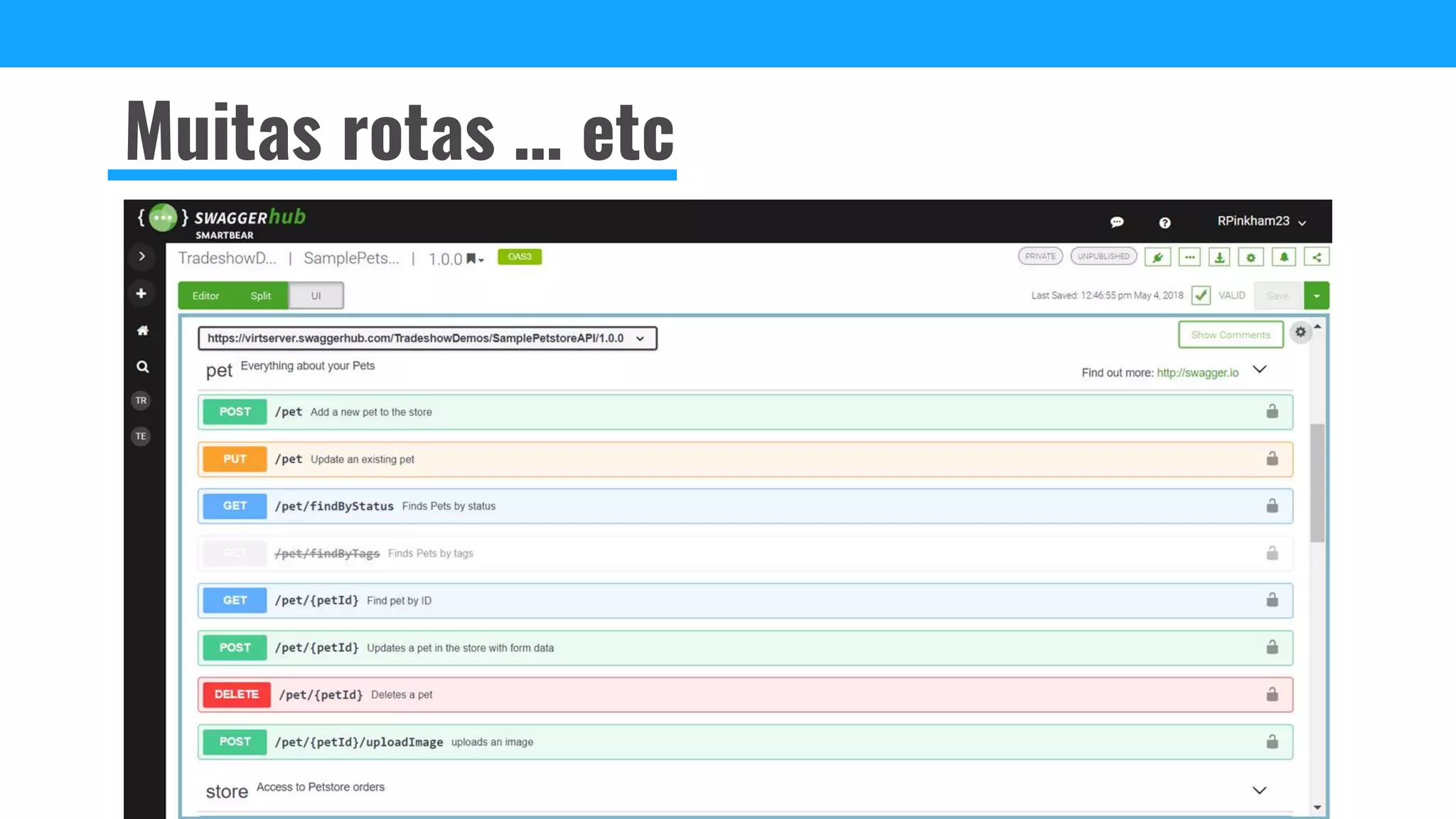Click the plus create-new icon
This screenshot has height=819, width=1456.
click(x=141, y=294)
